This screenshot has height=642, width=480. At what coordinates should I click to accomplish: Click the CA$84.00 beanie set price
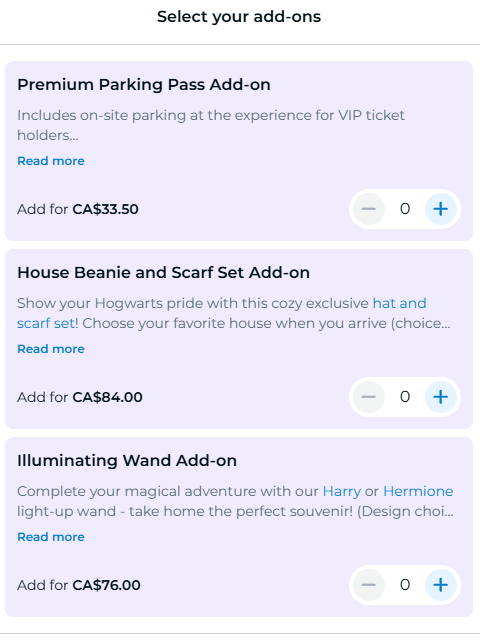(x=107, y=397)
